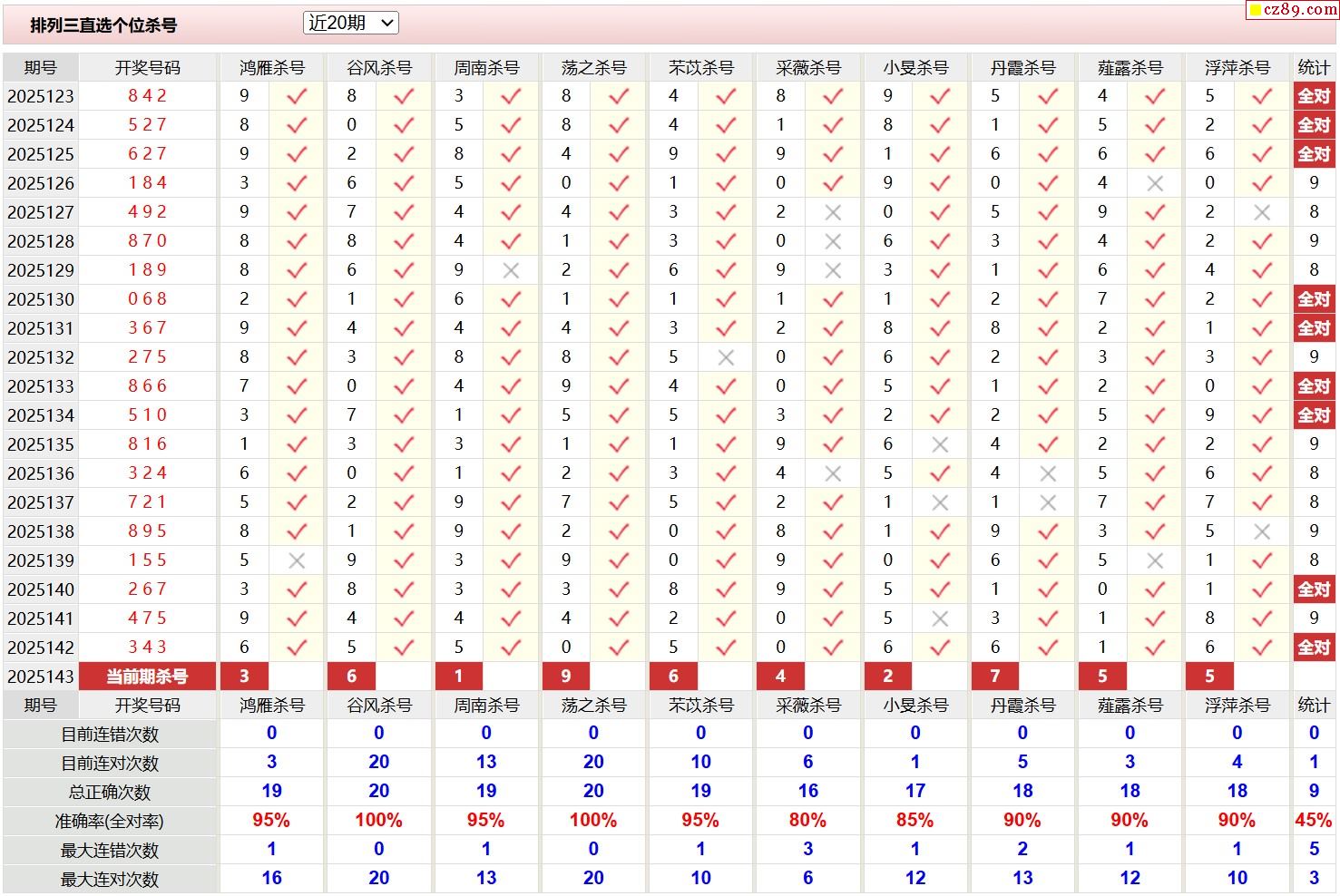The image size is (1340, 896).
Task: Click the top 荡之杀号 column header
Action: click(x=594, y=68)
